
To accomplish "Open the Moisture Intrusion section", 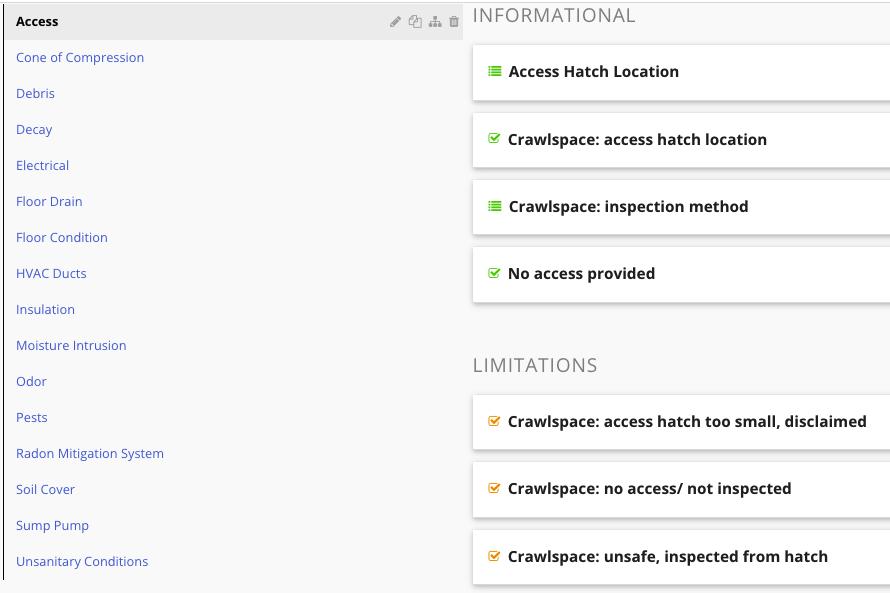I will pos(71,346).
